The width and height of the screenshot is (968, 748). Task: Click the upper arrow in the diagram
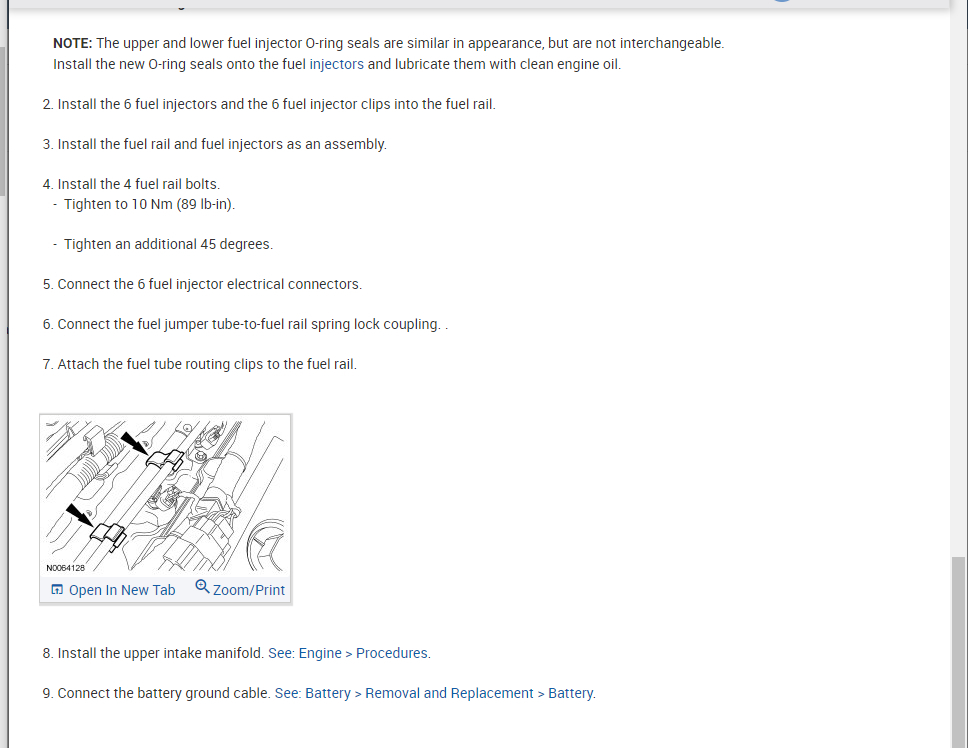[x=134, y=444]
